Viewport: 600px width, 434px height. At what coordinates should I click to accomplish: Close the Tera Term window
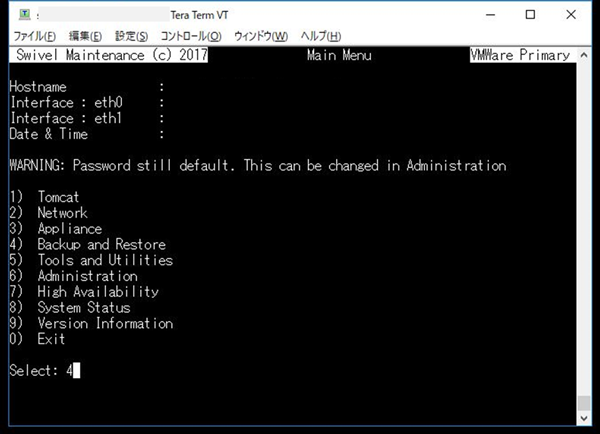tap(571, 15)
